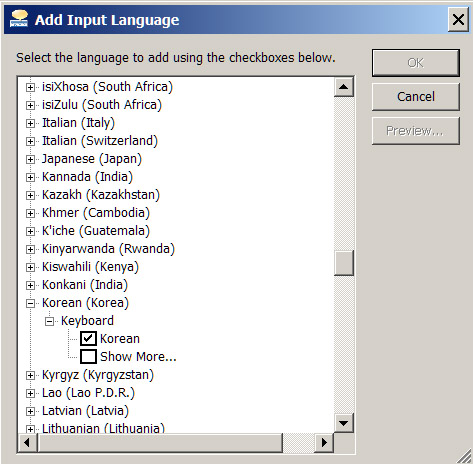This screenshot has height=464, width=473.
Task: Check the Show More... checkbox
Action: [x=88, y=357]
